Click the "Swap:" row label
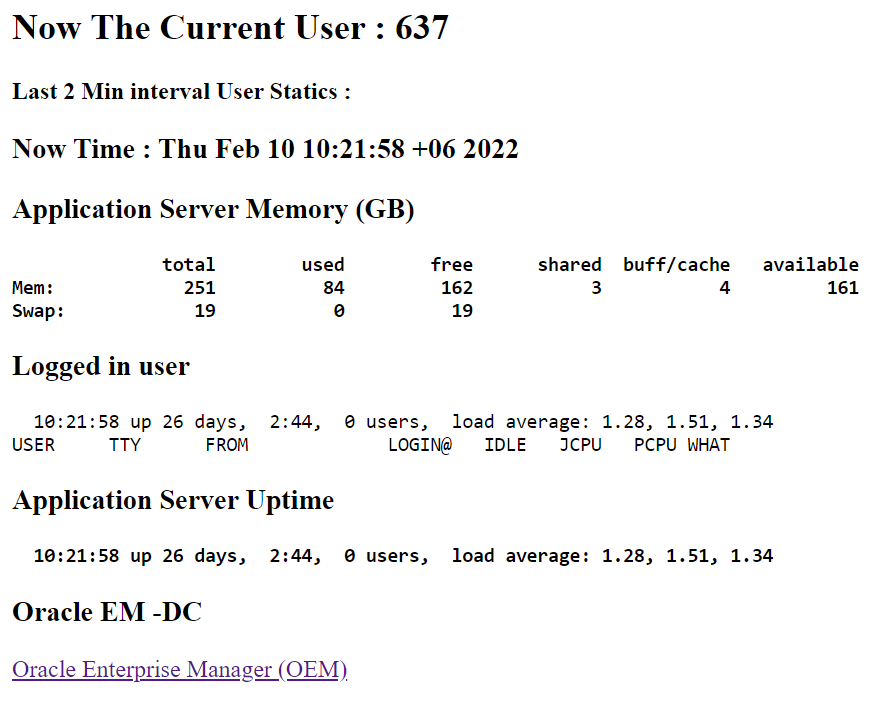879x720 pixels. 38,311
